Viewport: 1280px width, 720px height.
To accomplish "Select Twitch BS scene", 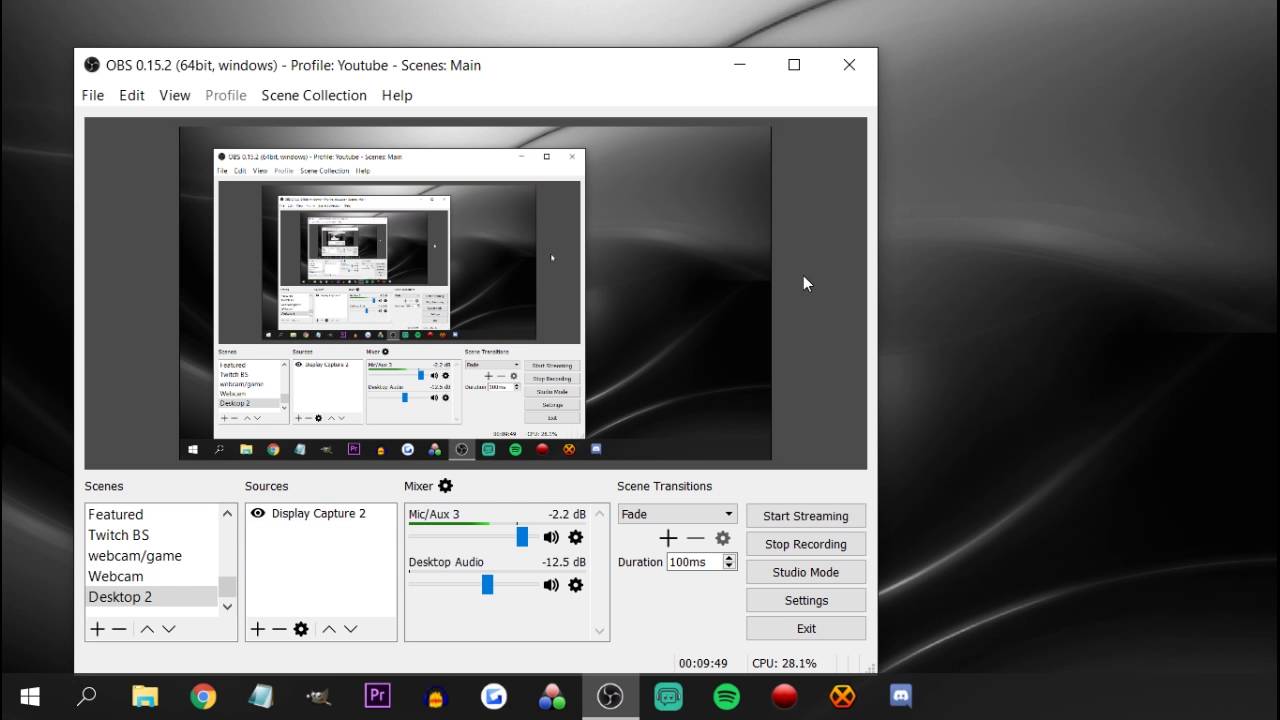I will point(152,535).
